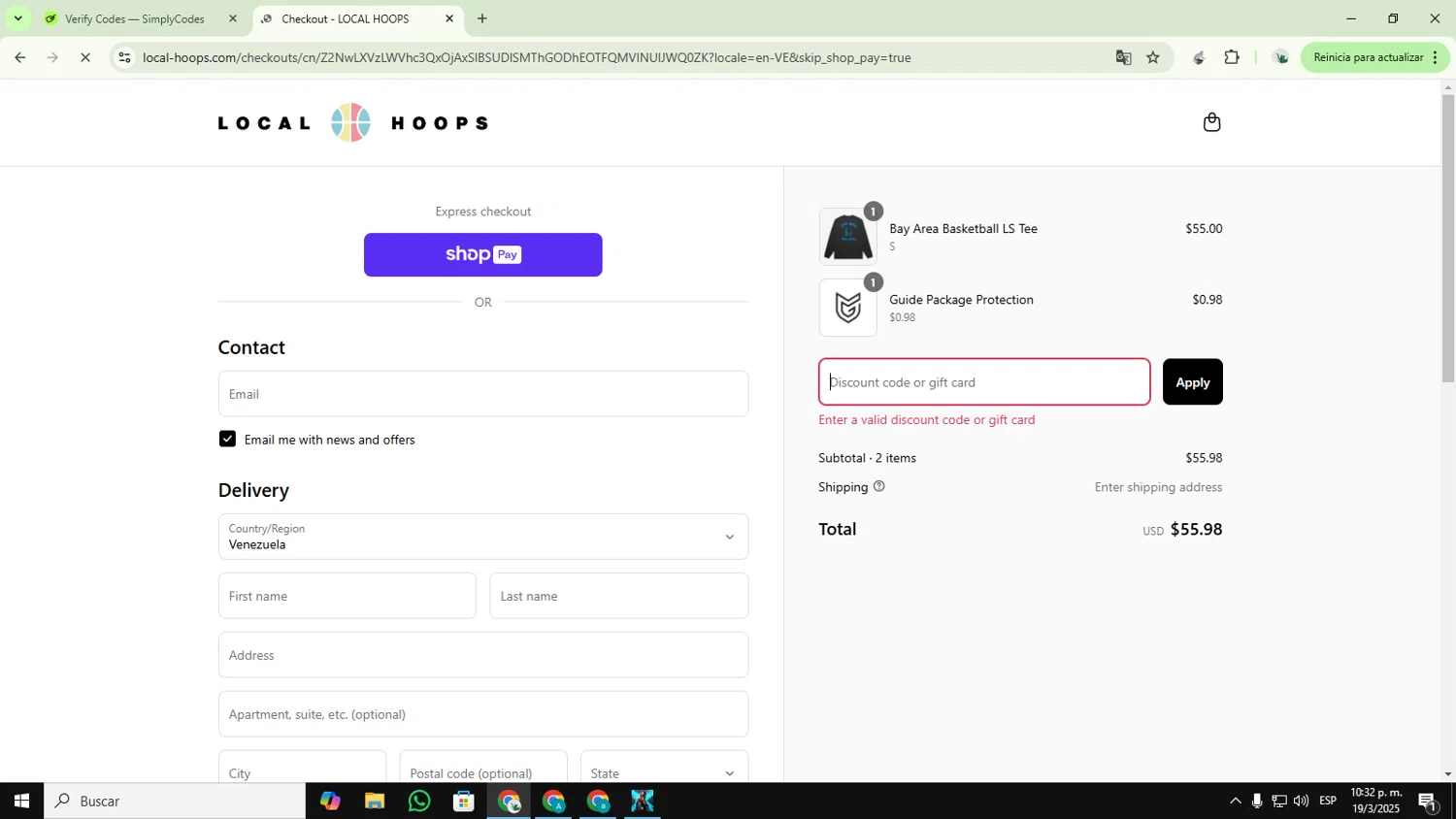Viewport: 1456px width, 819px height.
Task: Bookmark this page with the star icon
Action: coord(1152,57)
